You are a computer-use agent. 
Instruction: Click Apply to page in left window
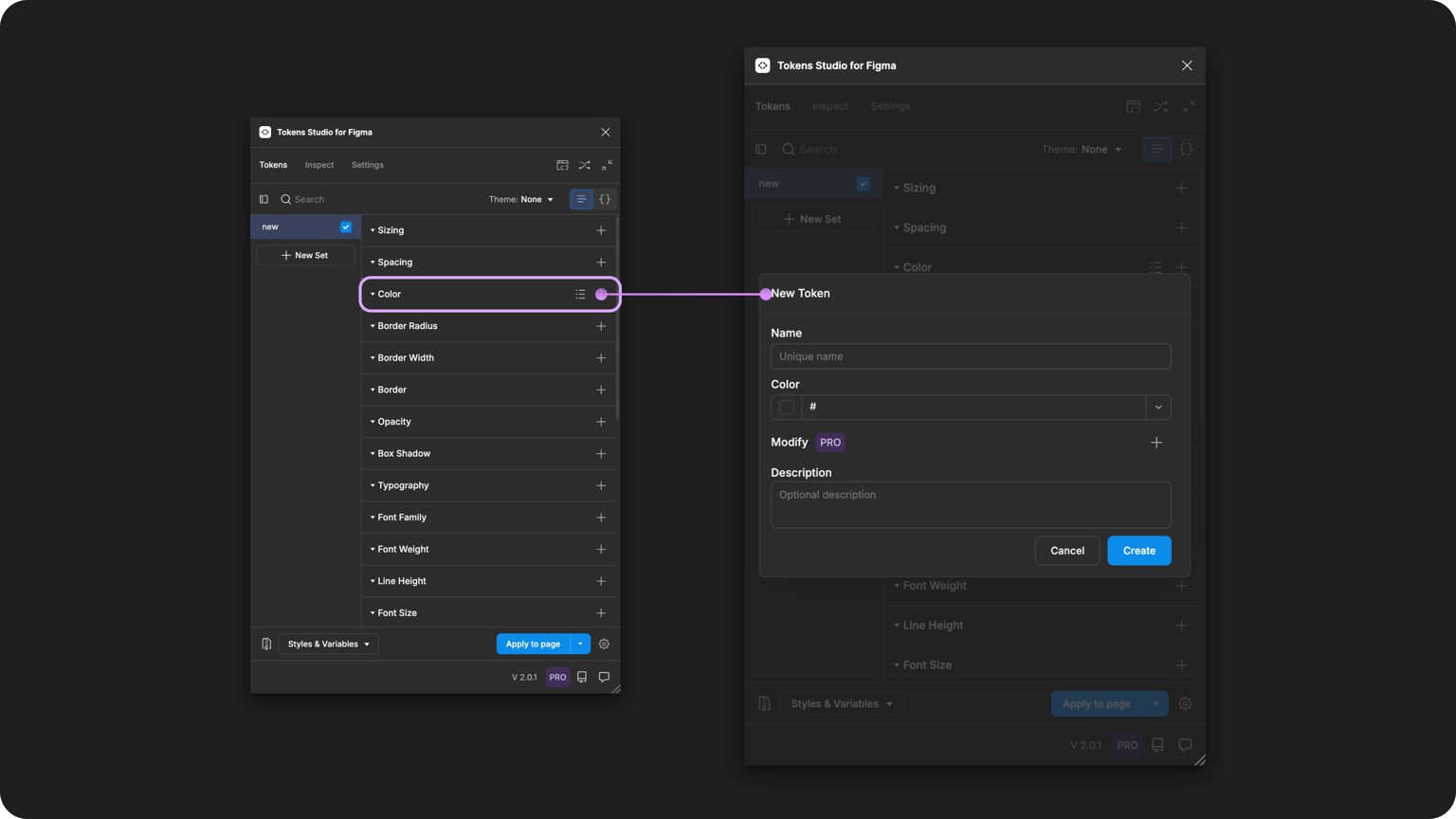coord(533,645)
